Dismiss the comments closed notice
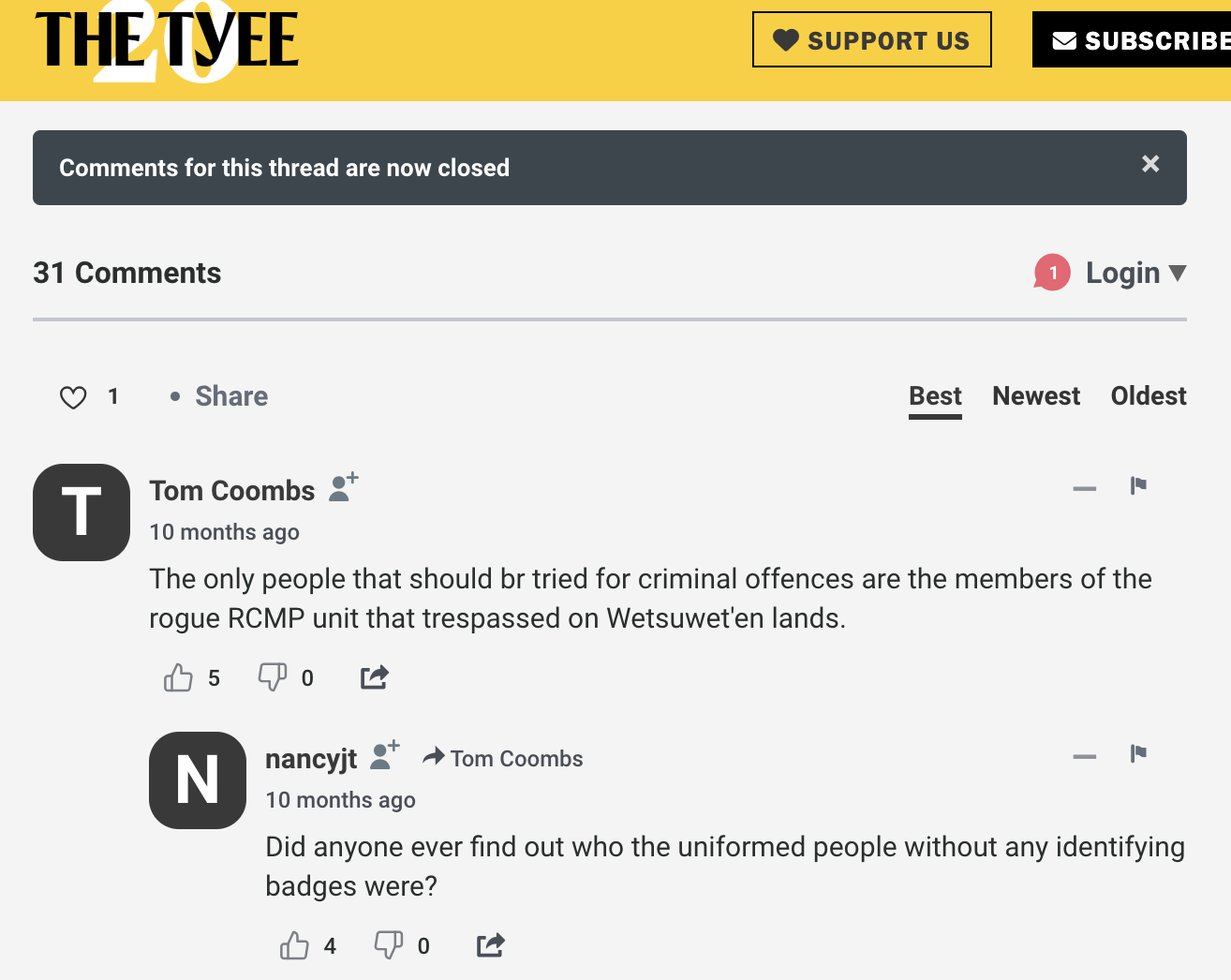 coord(1150,164)
